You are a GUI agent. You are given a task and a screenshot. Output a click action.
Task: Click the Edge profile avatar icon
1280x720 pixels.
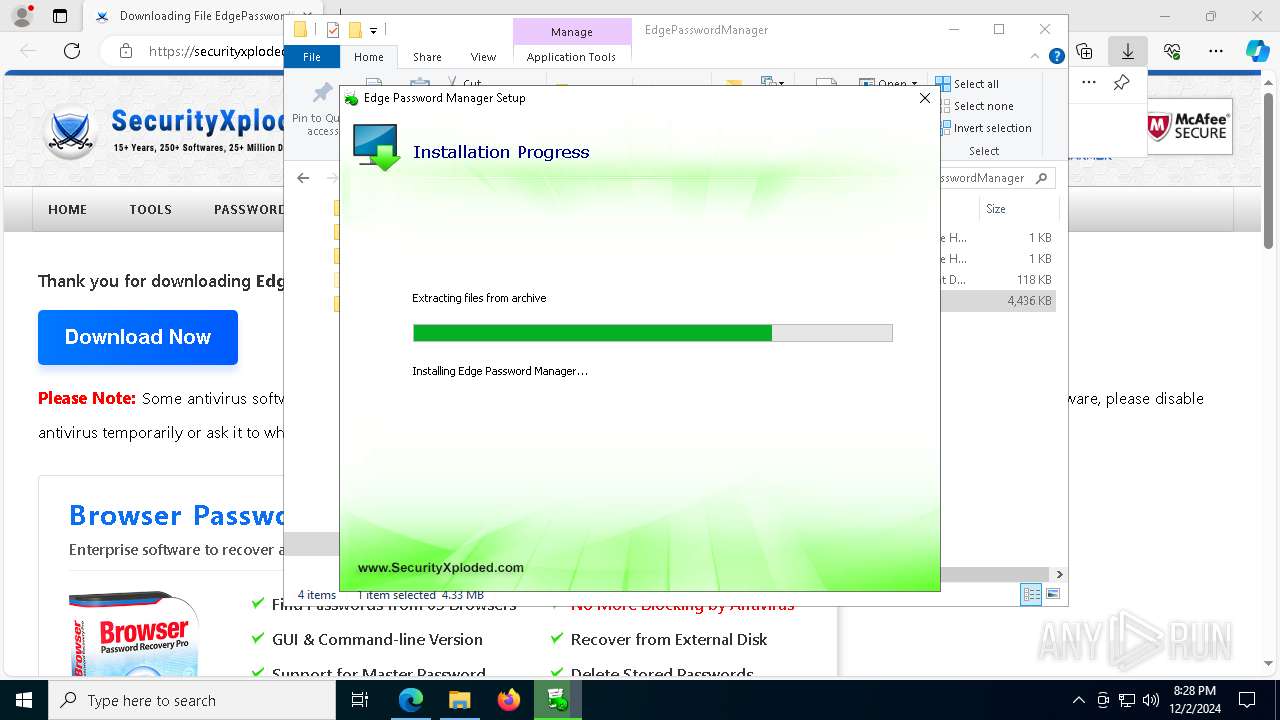pyautogui.click(x=21, y=16)
